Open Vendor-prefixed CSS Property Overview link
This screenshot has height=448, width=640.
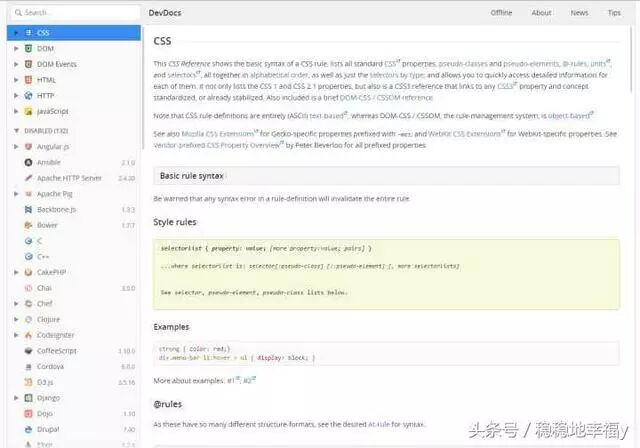216,145
